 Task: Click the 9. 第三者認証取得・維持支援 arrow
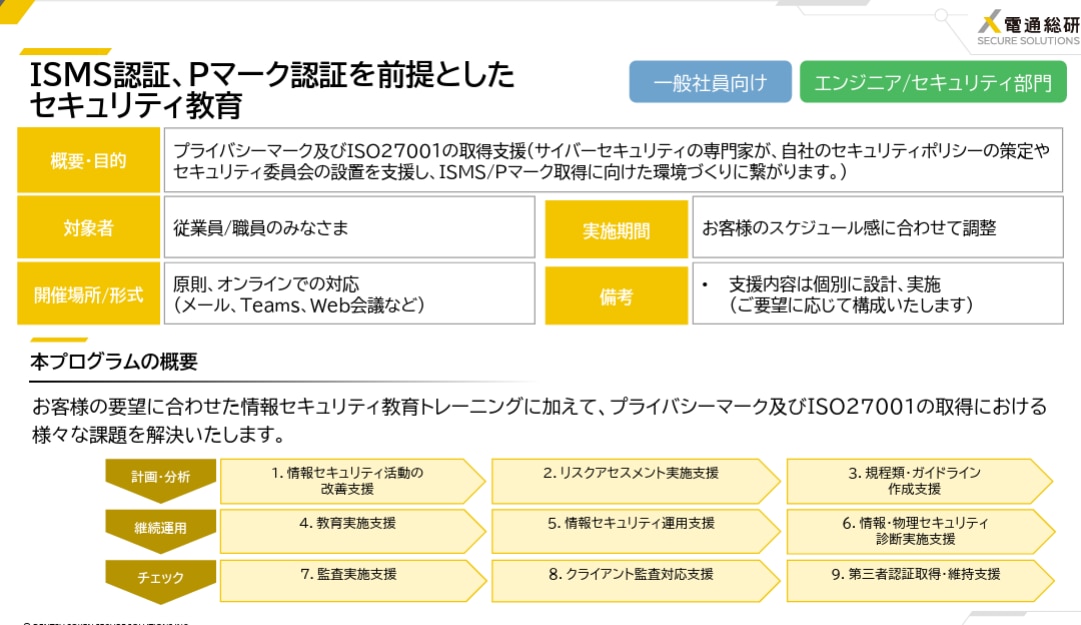click(920, 581)
